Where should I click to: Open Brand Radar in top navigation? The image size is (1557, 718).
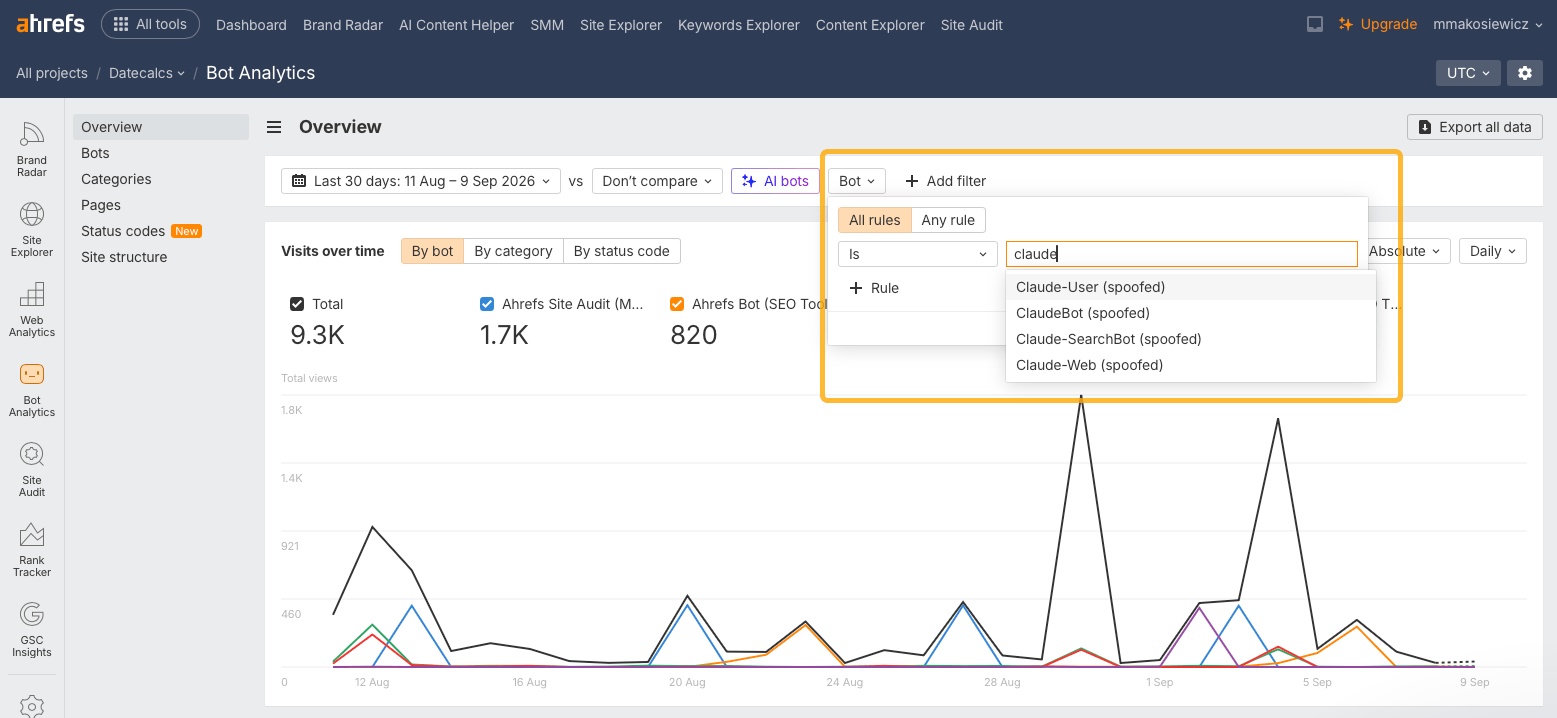point(343,25)
